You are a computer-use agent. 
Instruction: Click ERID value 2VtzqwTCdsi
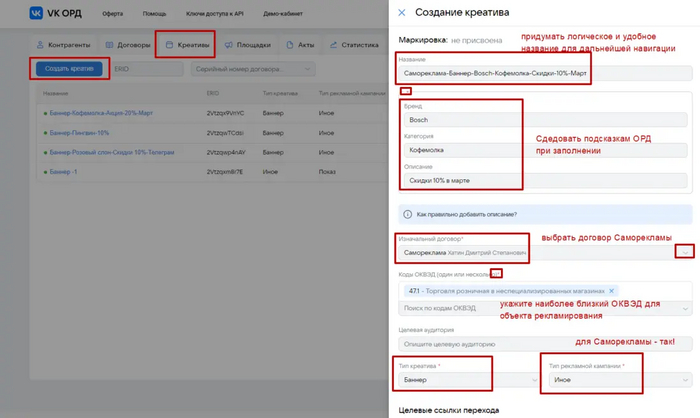click(x=225, y=133)
